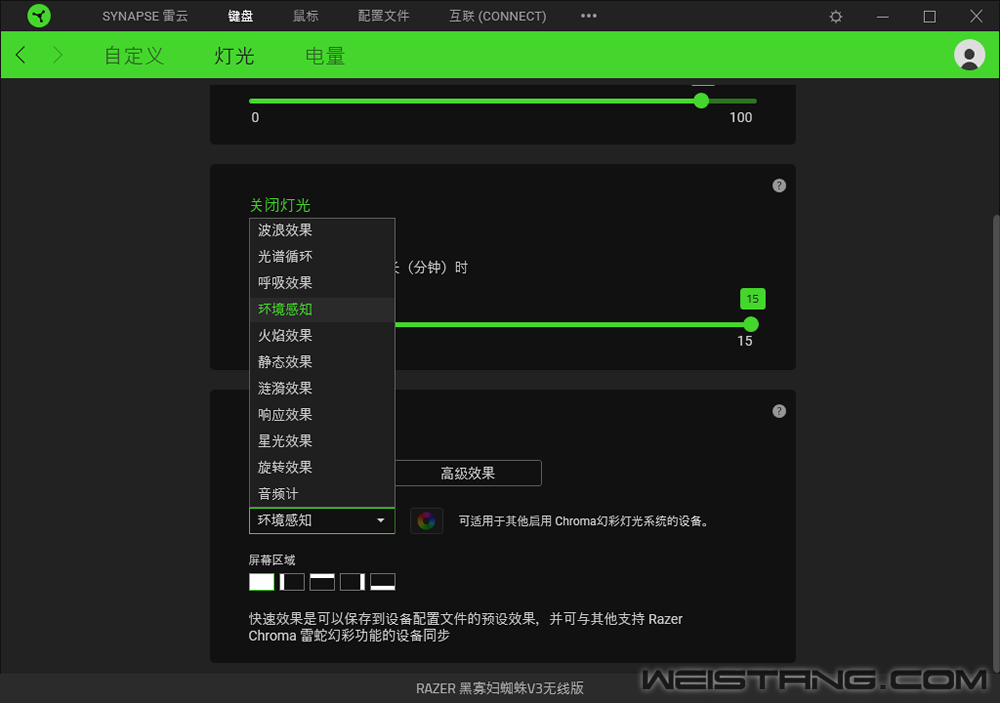Open the 互联 (CONNECT) tab
This screenshot has width=1000, height=703.
tap(497, 16)
